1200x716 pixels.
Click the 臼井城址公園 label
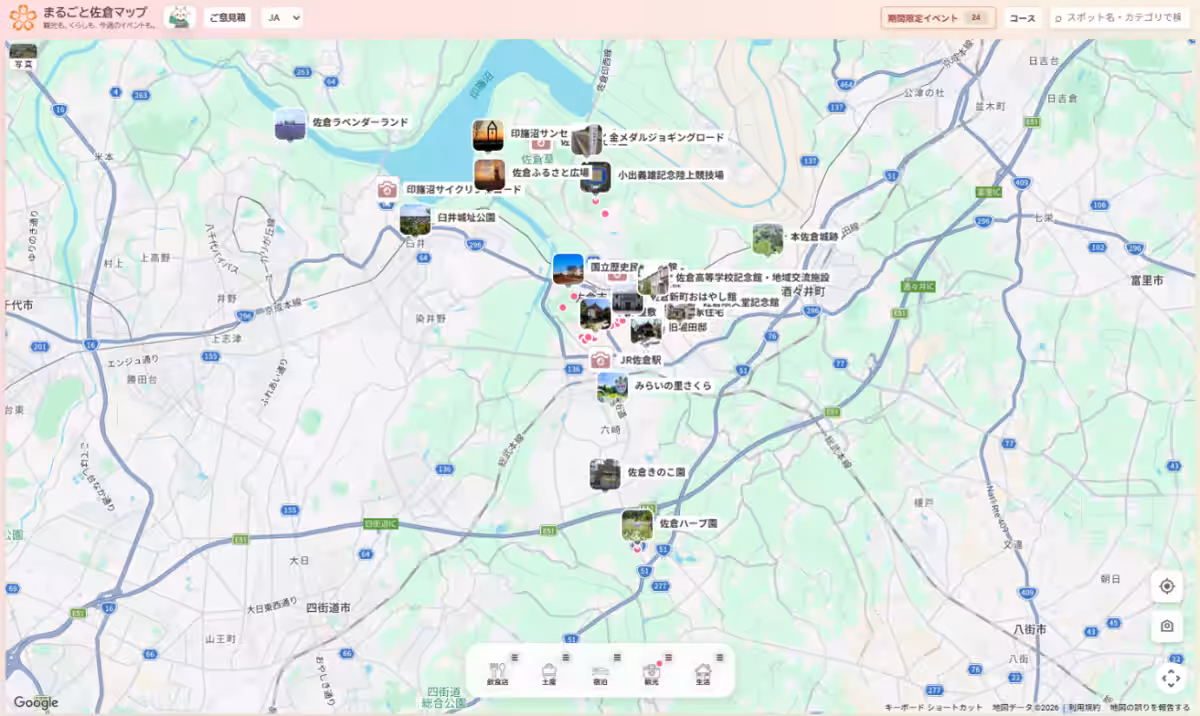[x=466, y=217]
